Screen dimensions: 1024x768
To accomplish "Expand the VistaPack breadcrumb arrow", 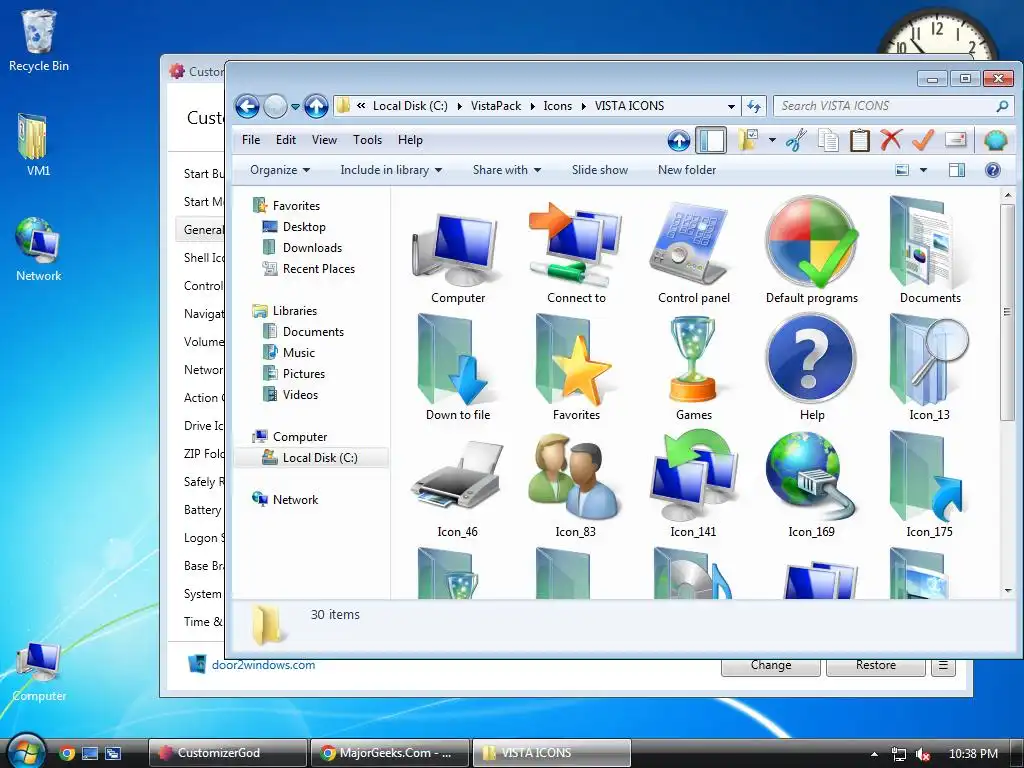I will pyautogui.click(x=532, y=106).
